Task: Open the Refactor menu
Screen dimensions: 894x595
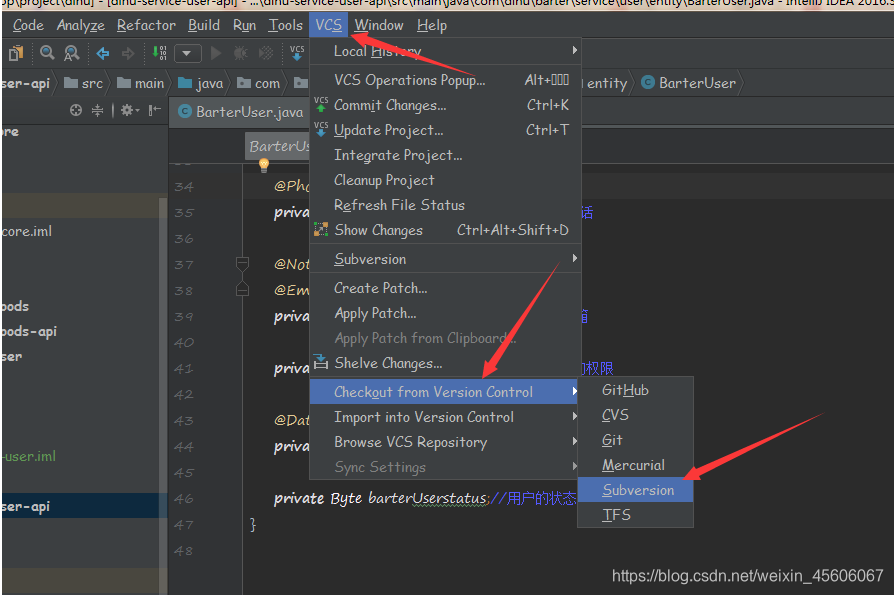Action: coord(146,26)
